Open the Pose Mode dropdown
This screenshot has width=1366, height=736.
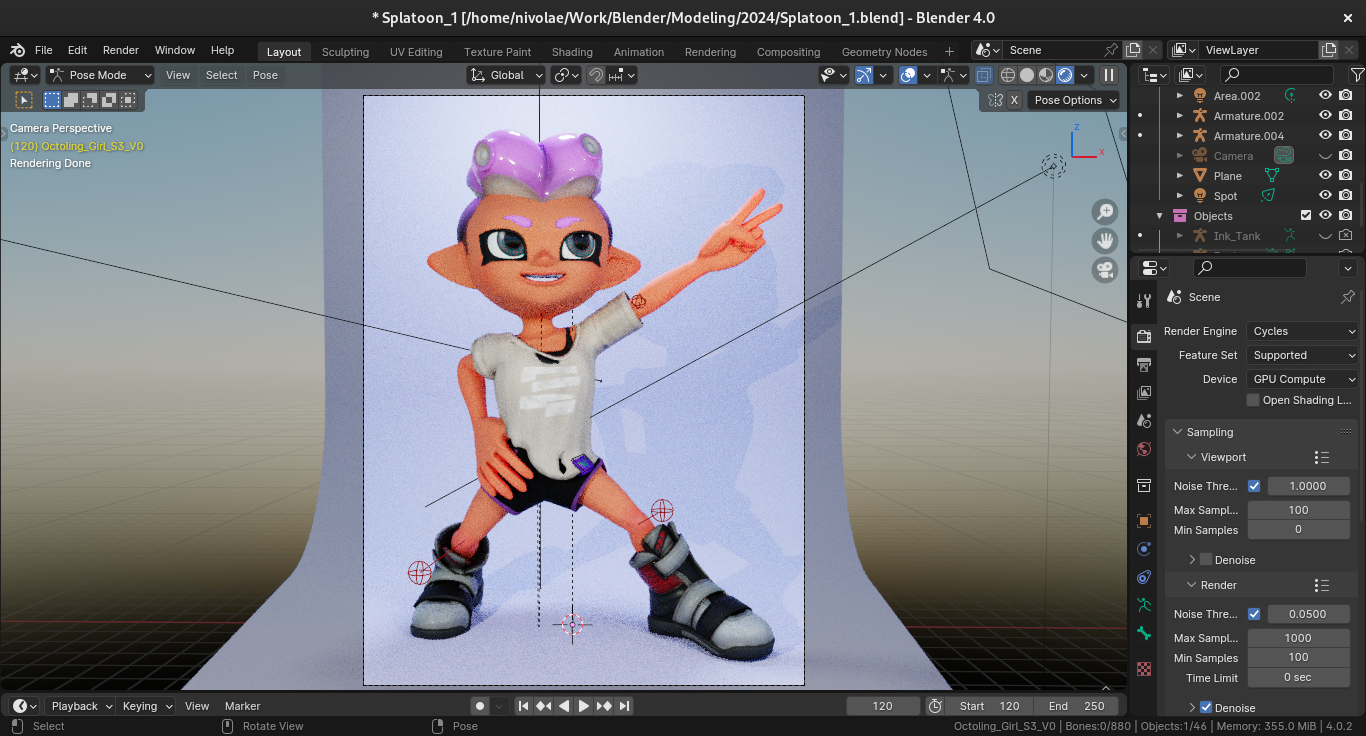point(100,75)
